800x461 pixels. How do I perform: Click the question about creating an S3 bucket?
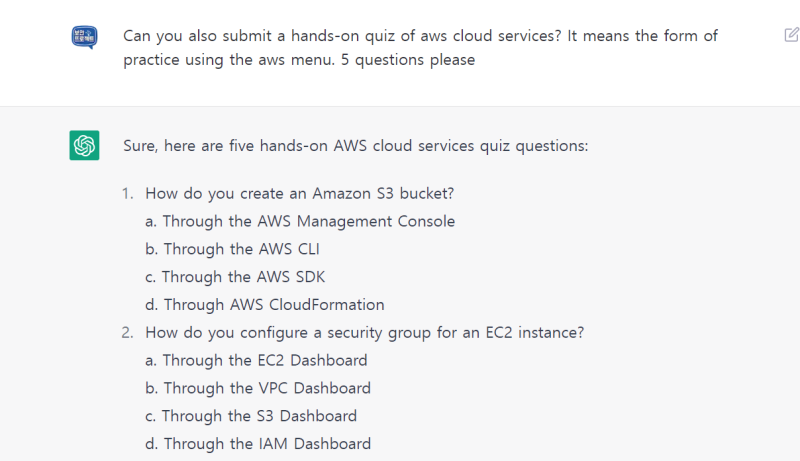pyautogui.click(x=306, y=193)
